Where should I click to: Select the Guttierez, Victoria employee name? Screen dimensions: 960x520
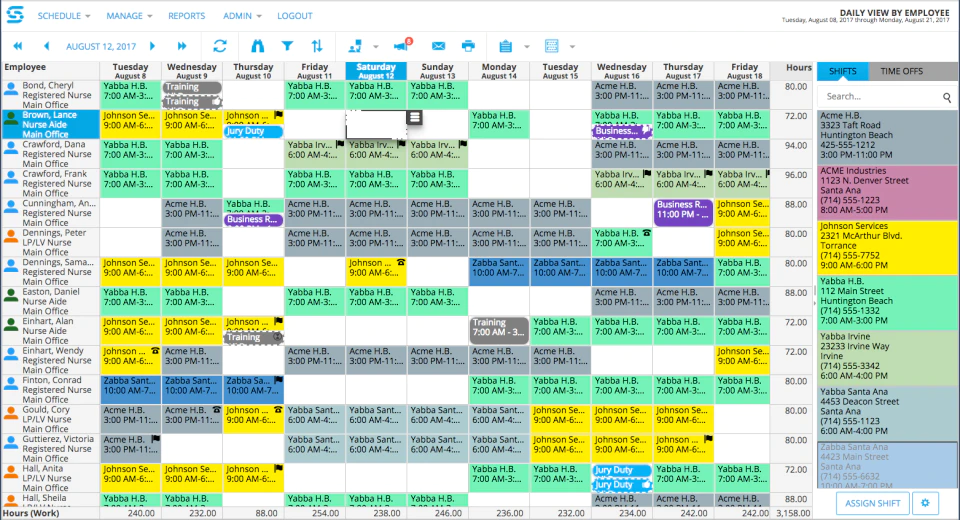coord(58,439)
